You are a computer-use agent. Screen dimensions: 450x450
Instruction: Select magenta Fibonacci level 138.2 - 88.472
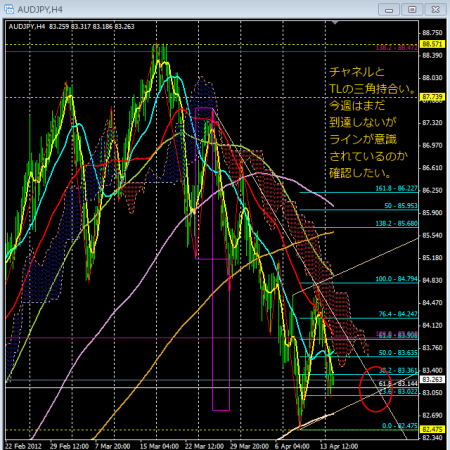click(x=396, y=48)
